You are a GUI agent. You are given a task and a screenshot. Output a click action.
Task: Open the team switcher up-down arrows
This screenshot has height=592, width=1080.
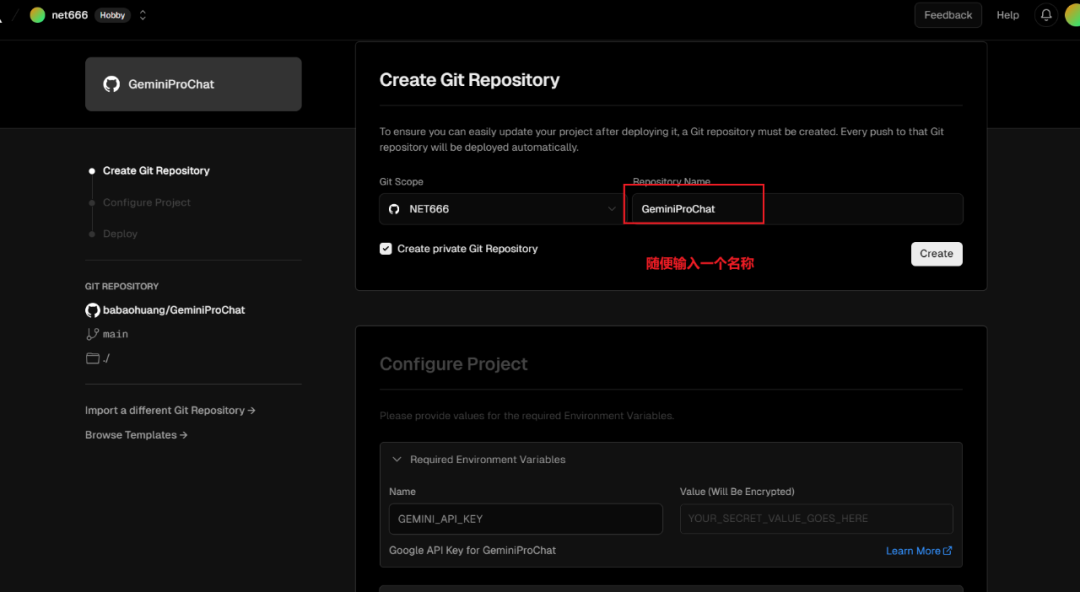[x=143, y=15]
